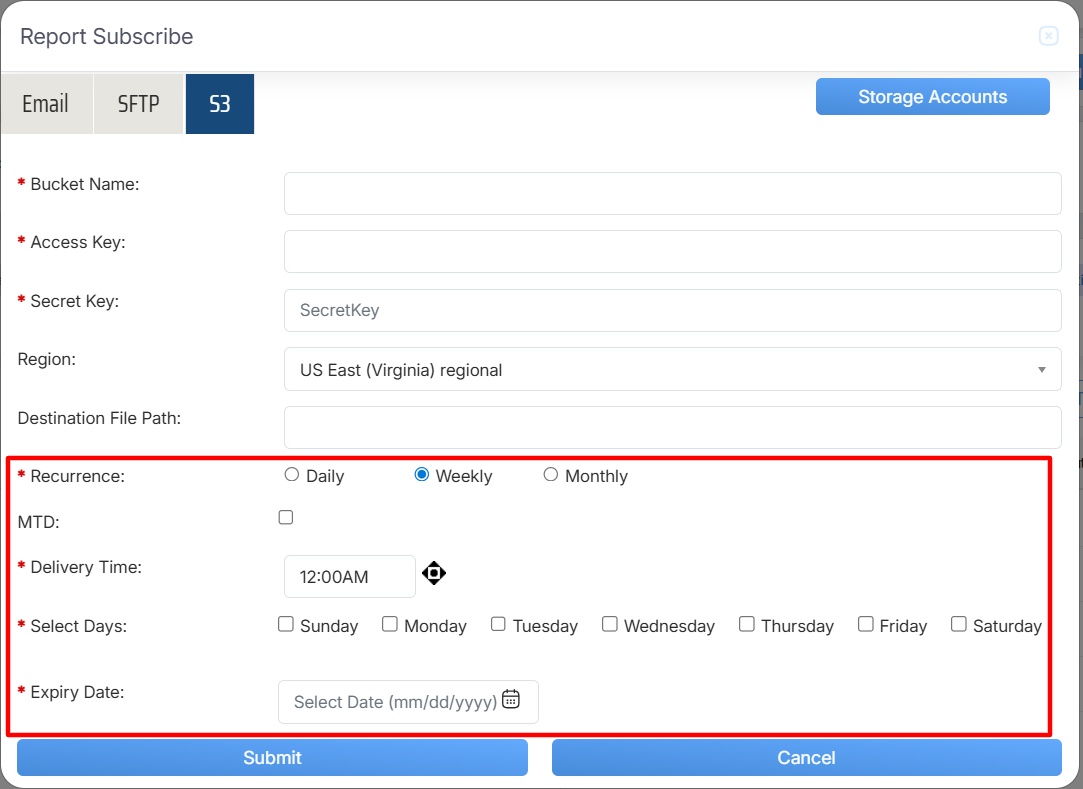The image size is (1083, 789).
Task: Select the Weekly recurrence option
Action: 422,475
